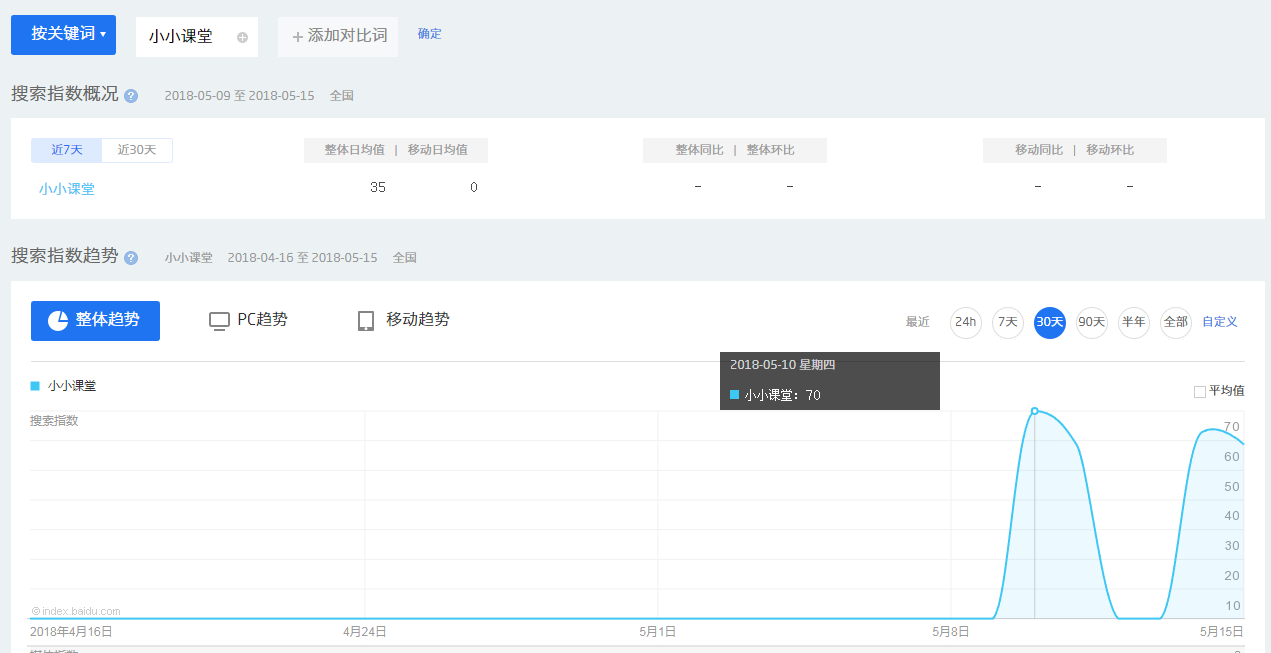Click the 整体同比 column header
1271x653 pixels.
(x=699, y=150)
